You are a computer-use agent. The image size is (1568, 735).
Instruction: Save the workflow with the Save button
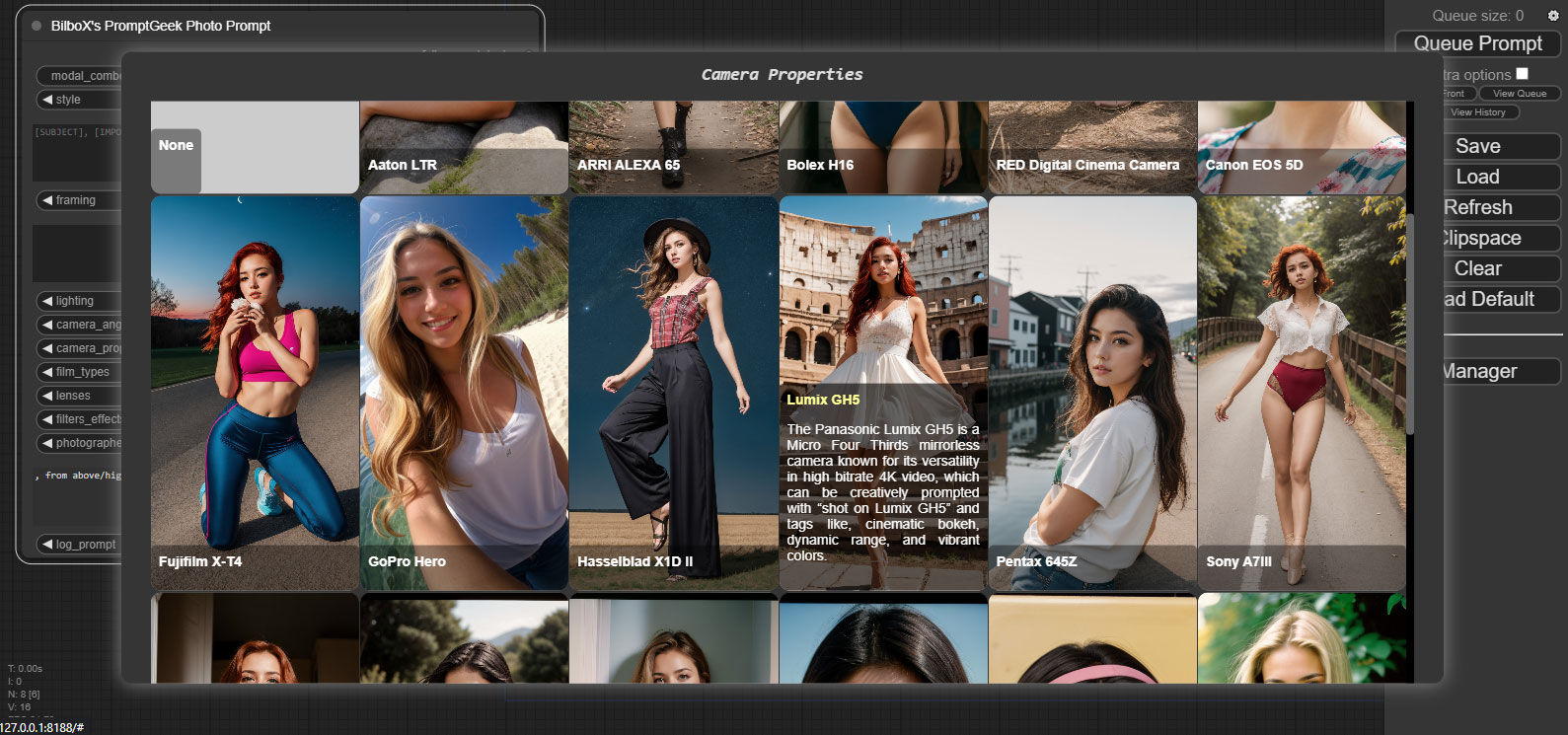tap(1501, 146)
